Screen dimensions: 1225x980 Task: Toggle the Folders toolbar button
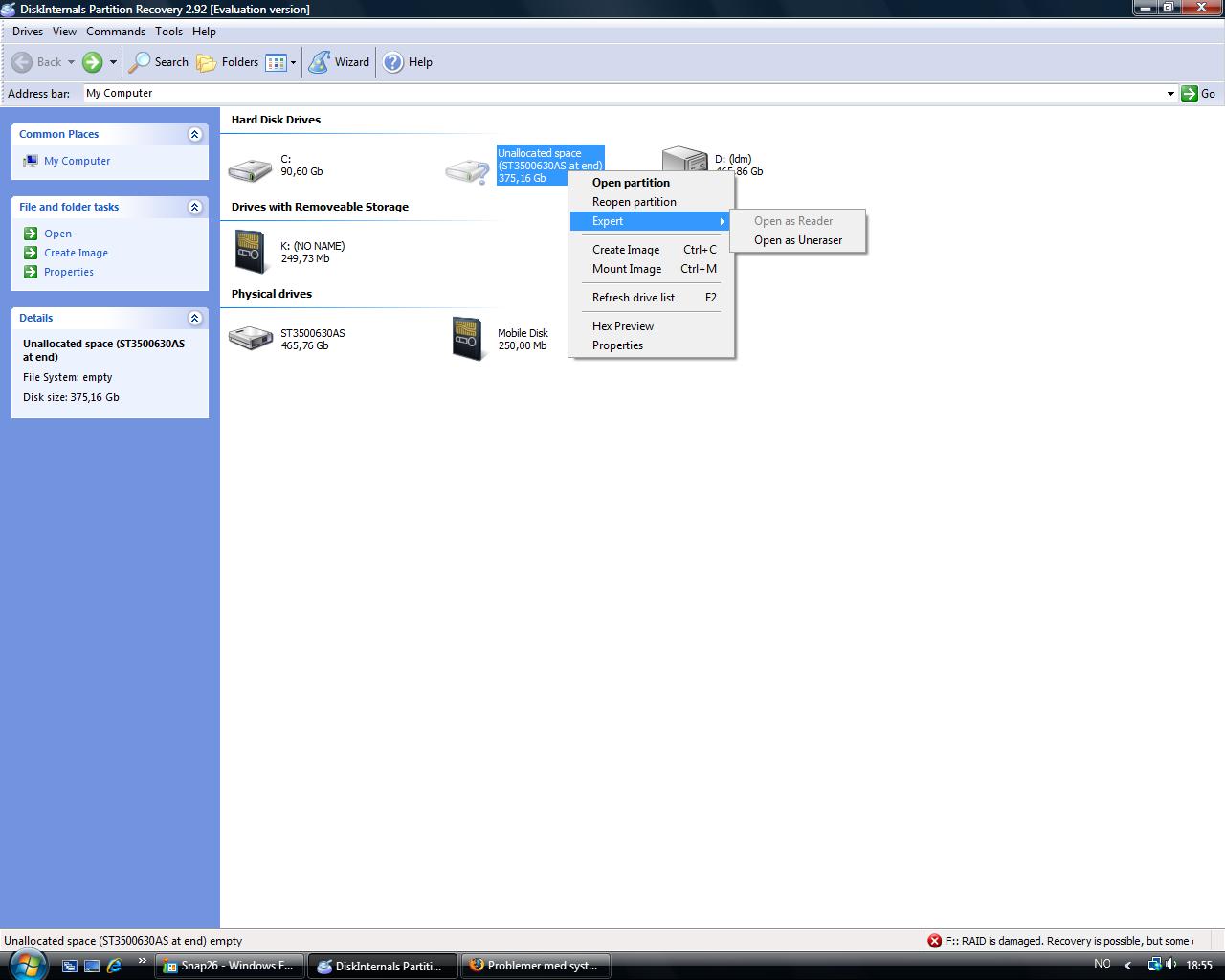228,62
